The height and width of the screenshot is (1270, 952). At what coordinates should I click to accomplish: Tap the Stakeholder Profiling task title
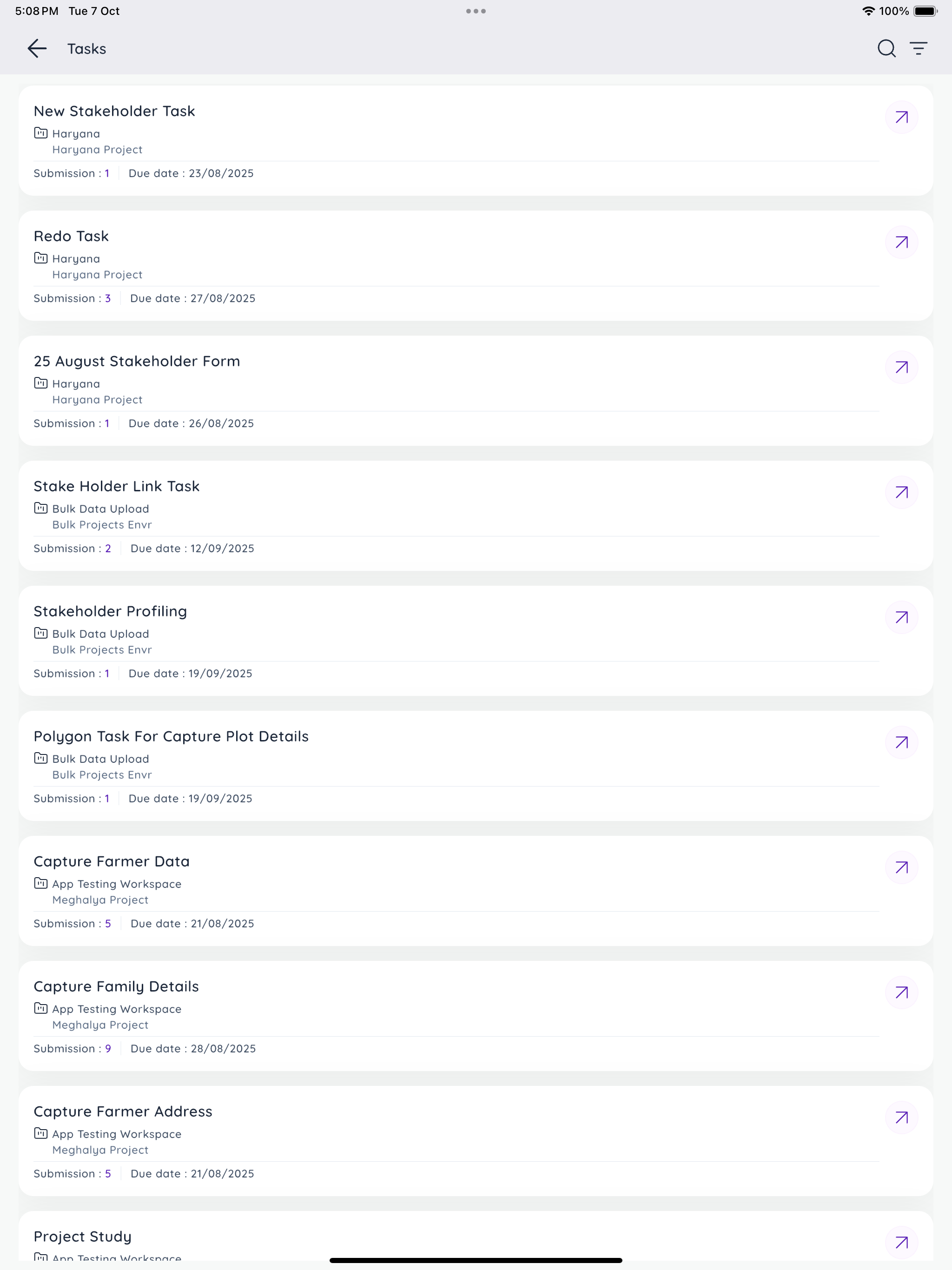(110, 611)
